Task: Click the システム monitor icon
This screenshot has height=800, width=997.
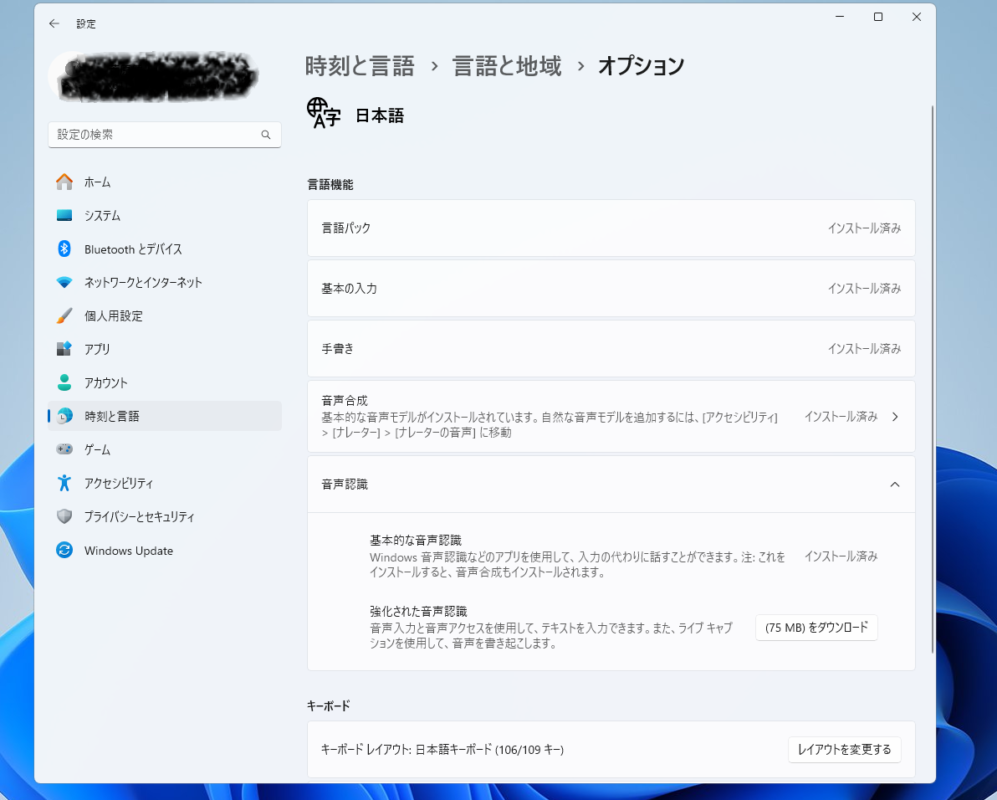Action: pyautogui.click(x=64, y=216)
